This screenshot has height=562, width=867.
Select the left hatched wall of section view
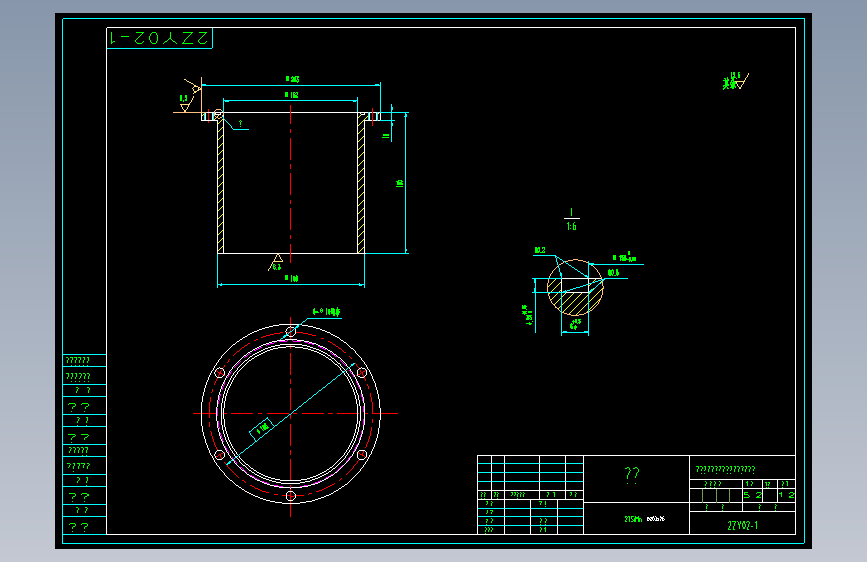click(x=221, y=185)
